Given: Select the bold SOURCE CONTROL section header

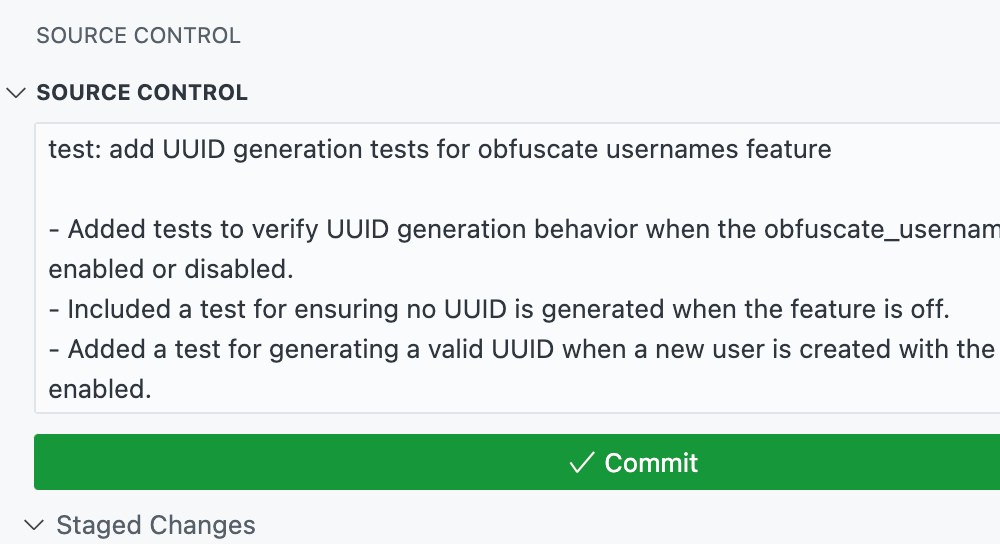Looking at the screenshot, I should pos(142,93).
